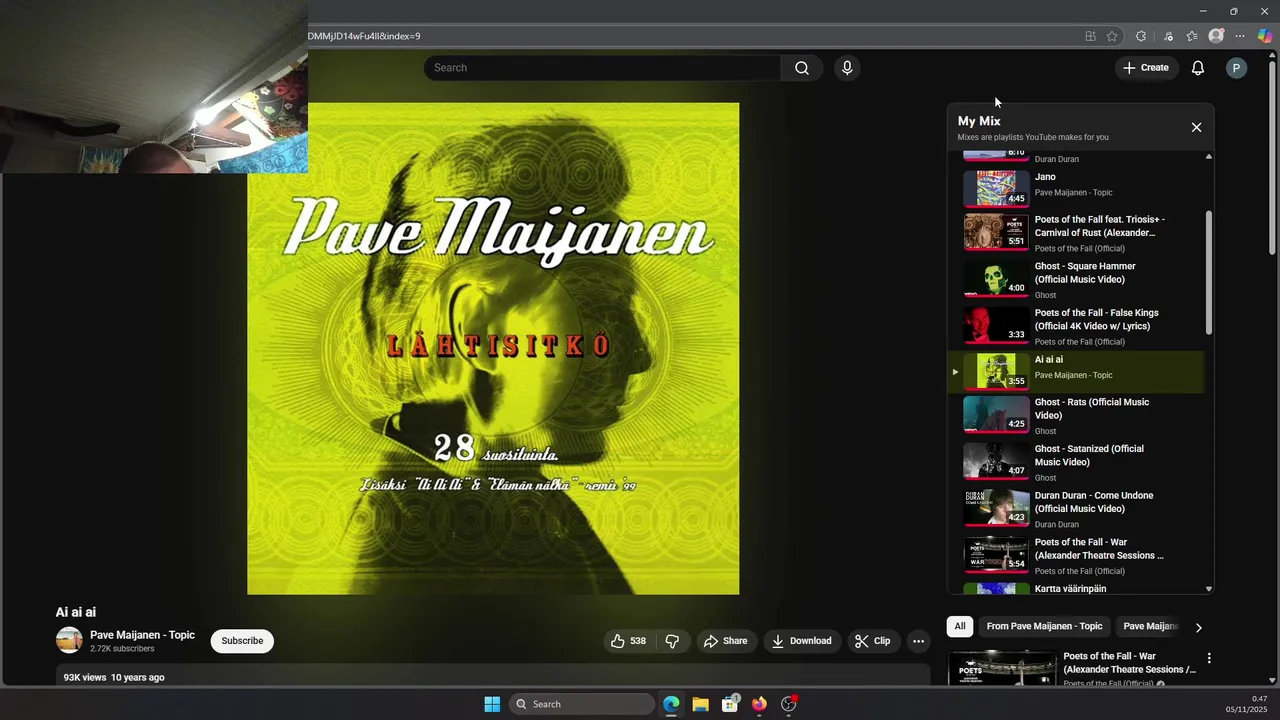Open the split screen address bar icon
The image size is (1280, 720).
(1090, 36)
